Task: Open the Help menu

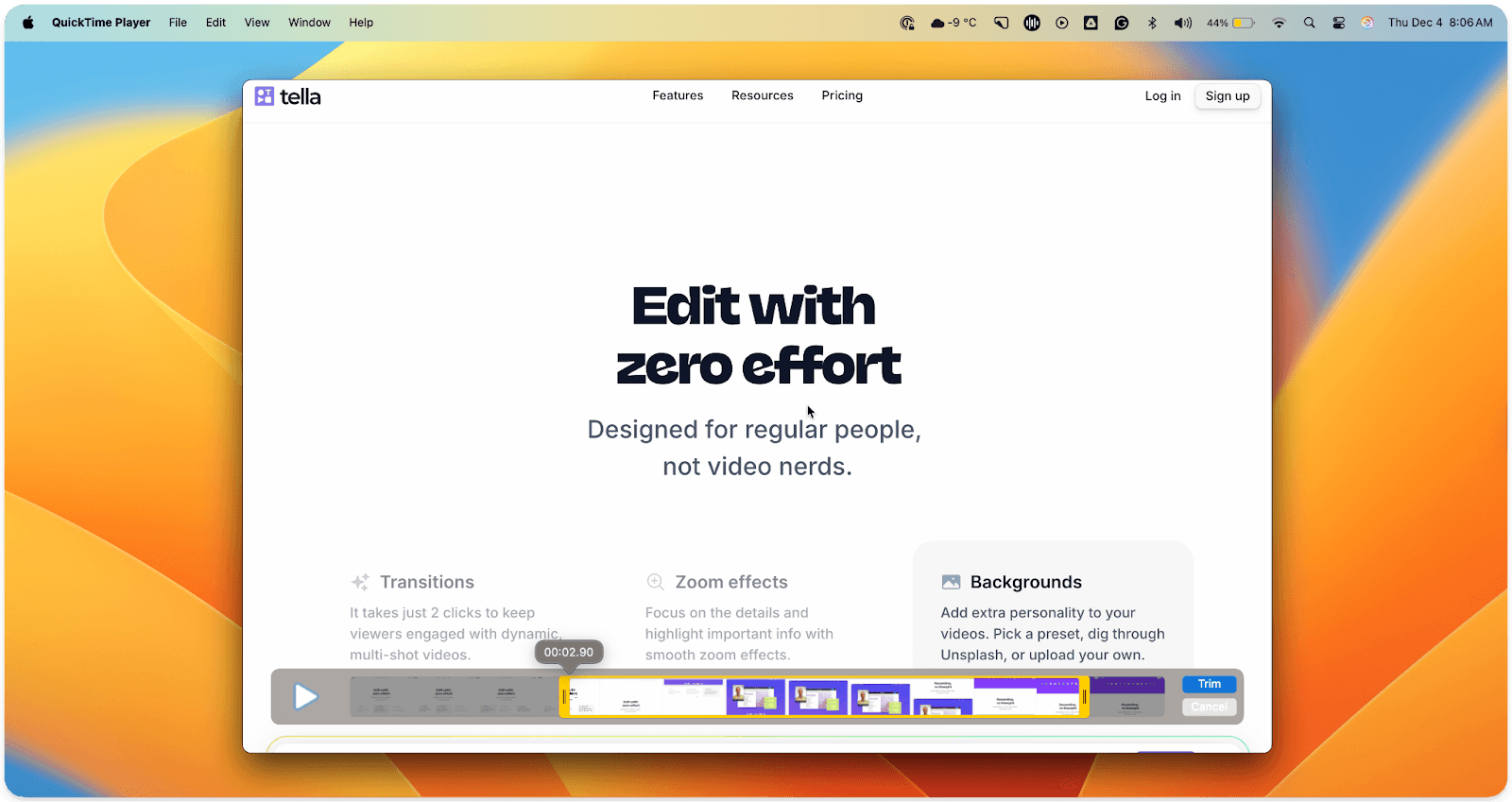Action: coord(361,23)
